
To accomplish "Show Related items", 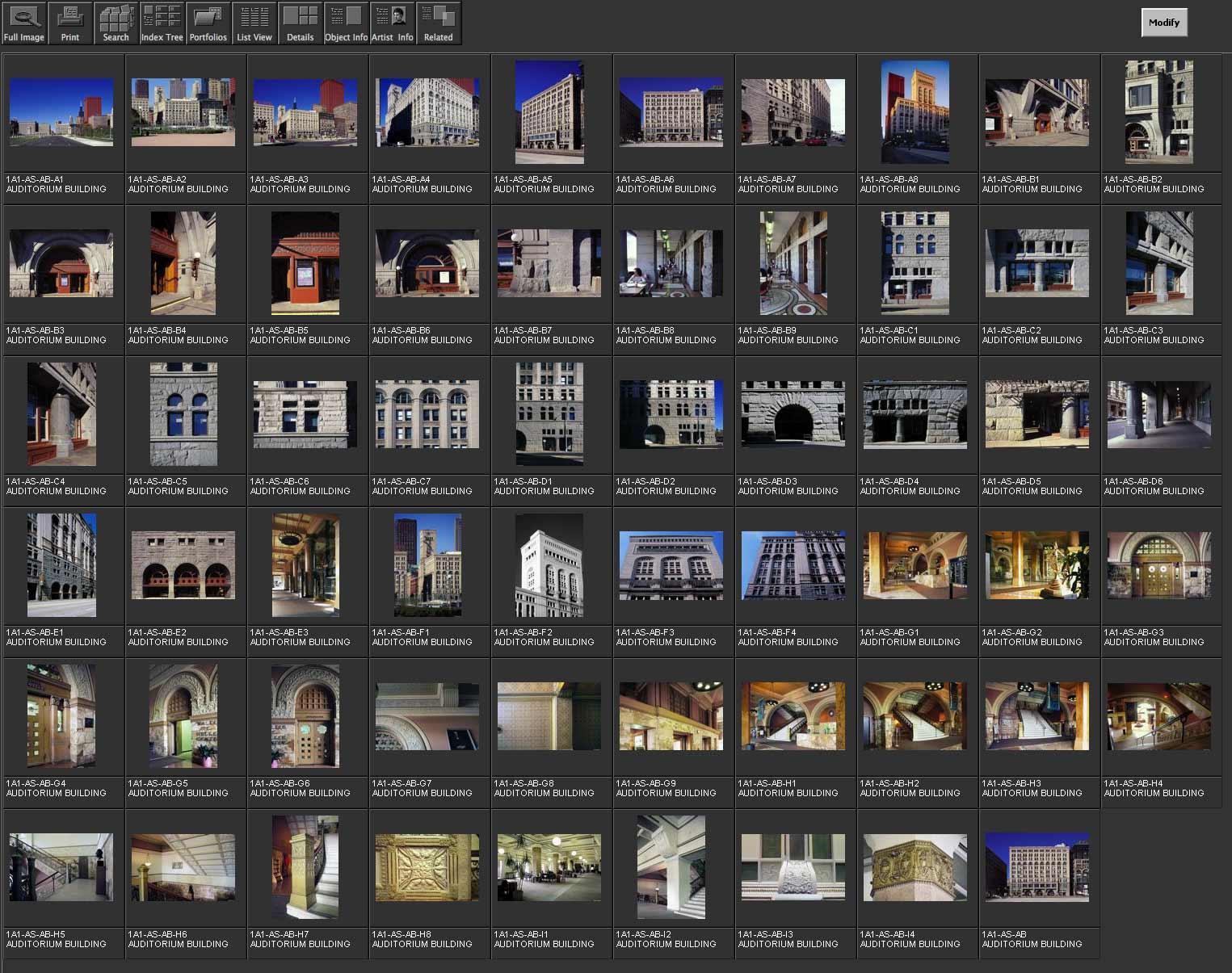I will pos(439,23).
